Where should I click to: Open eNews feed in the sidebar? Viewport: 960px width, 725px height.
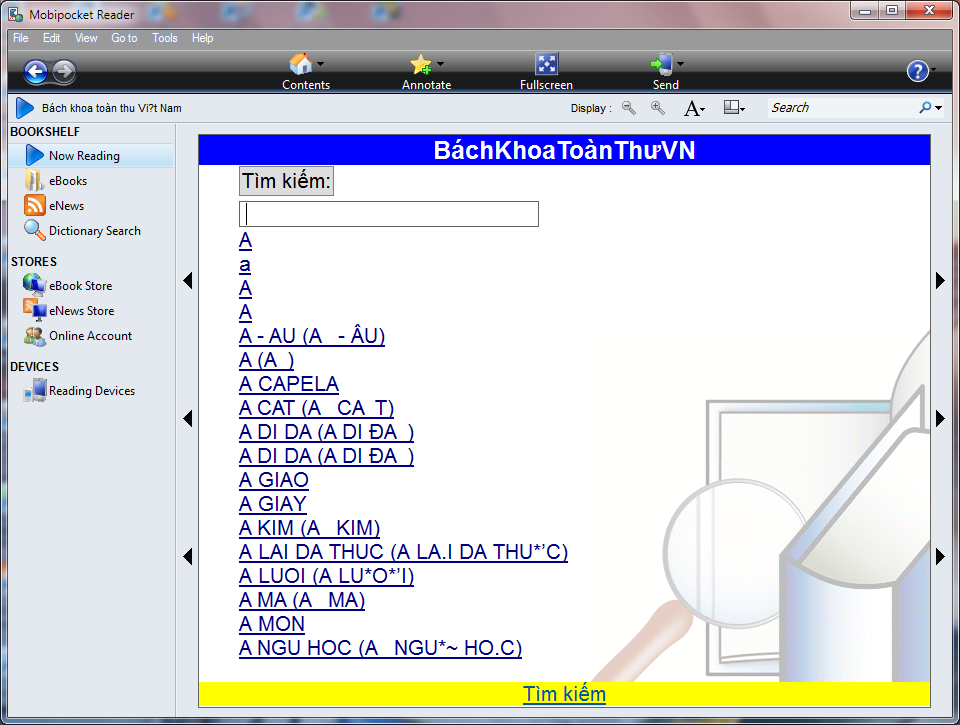(66, 206)
